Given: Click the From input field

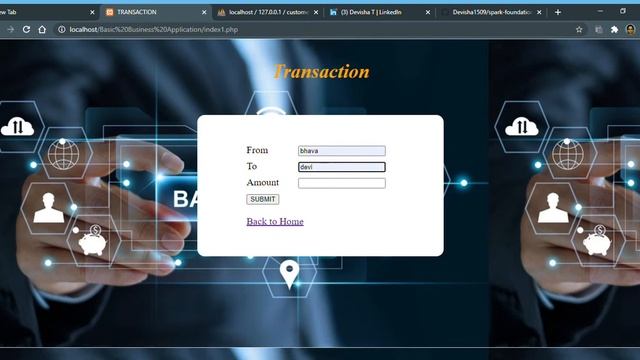Looking at the screenshot, I should coord(342,151).
